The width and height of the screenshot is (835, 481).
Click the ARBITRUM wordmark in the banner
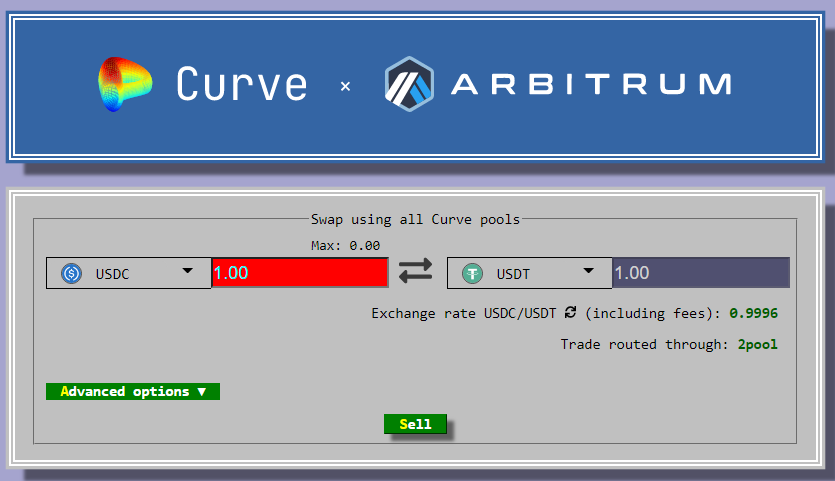point(591,84)
